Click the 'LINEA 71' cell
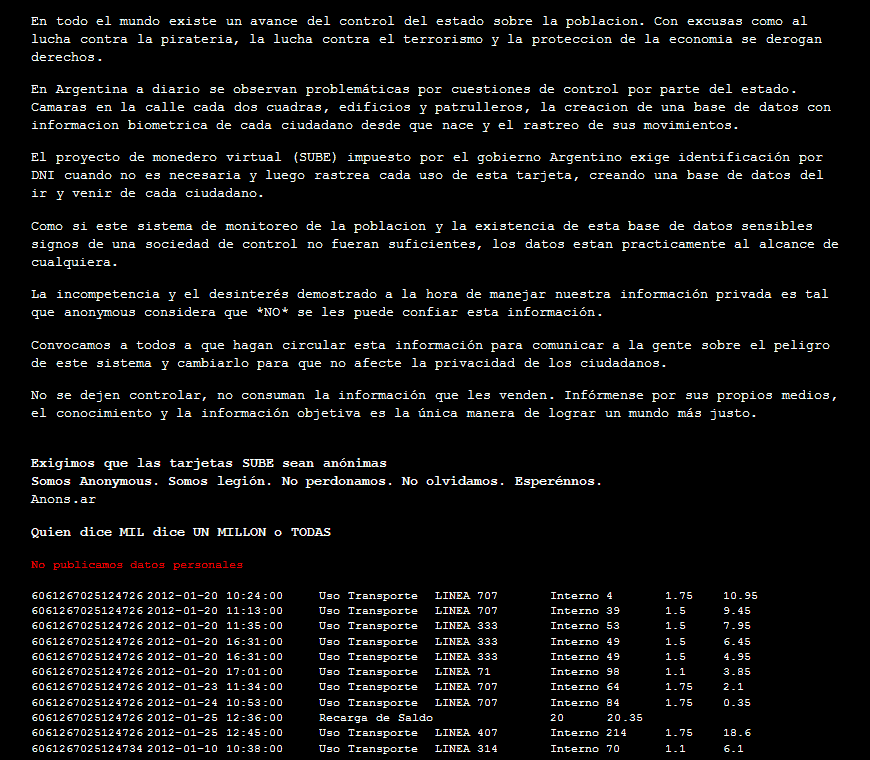The image size is (870, 760). tap(463, 672)
